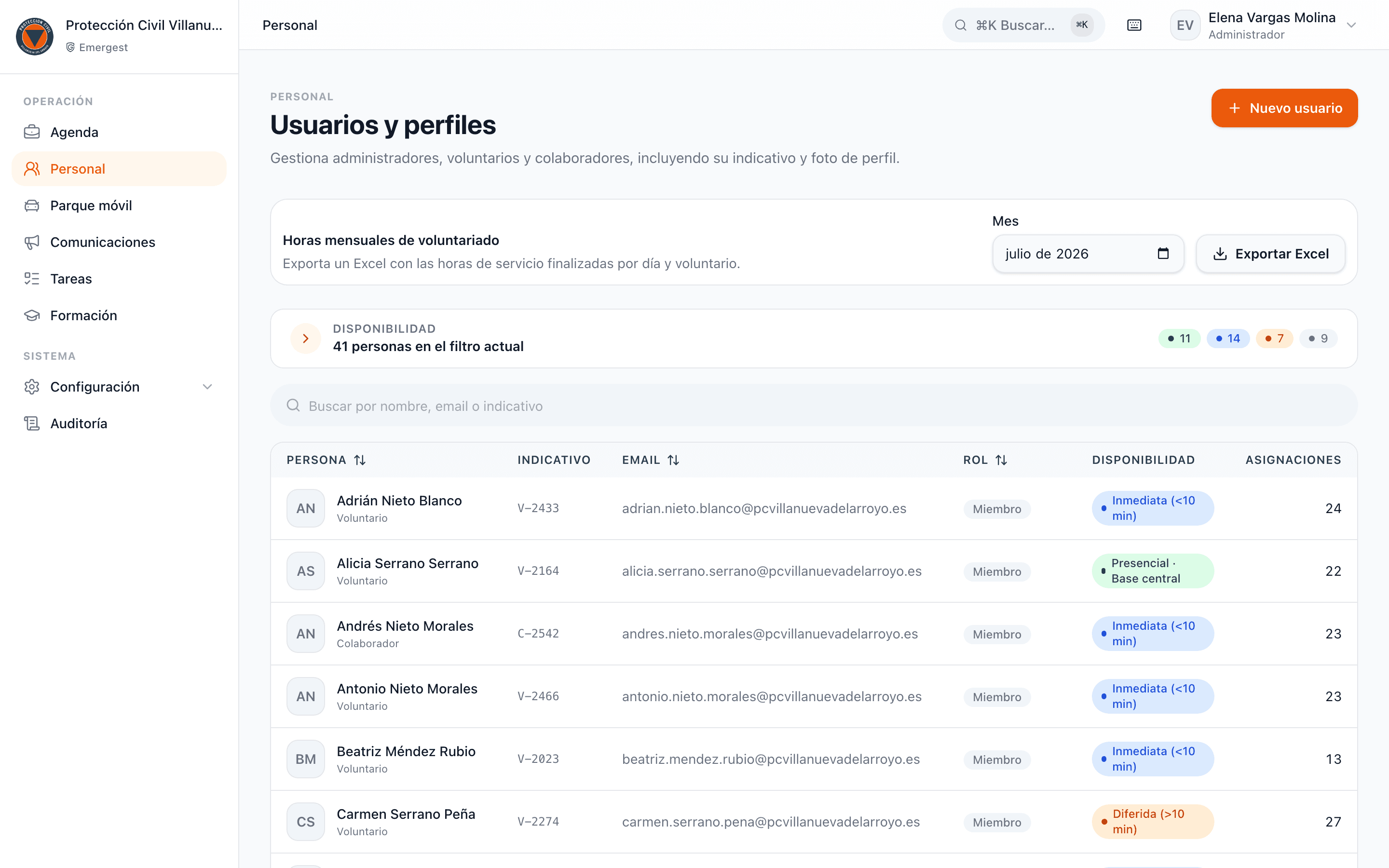Click the BM avatar for Beatriz Méndez Rubio

pyautogui.click(x=306, y=759)
